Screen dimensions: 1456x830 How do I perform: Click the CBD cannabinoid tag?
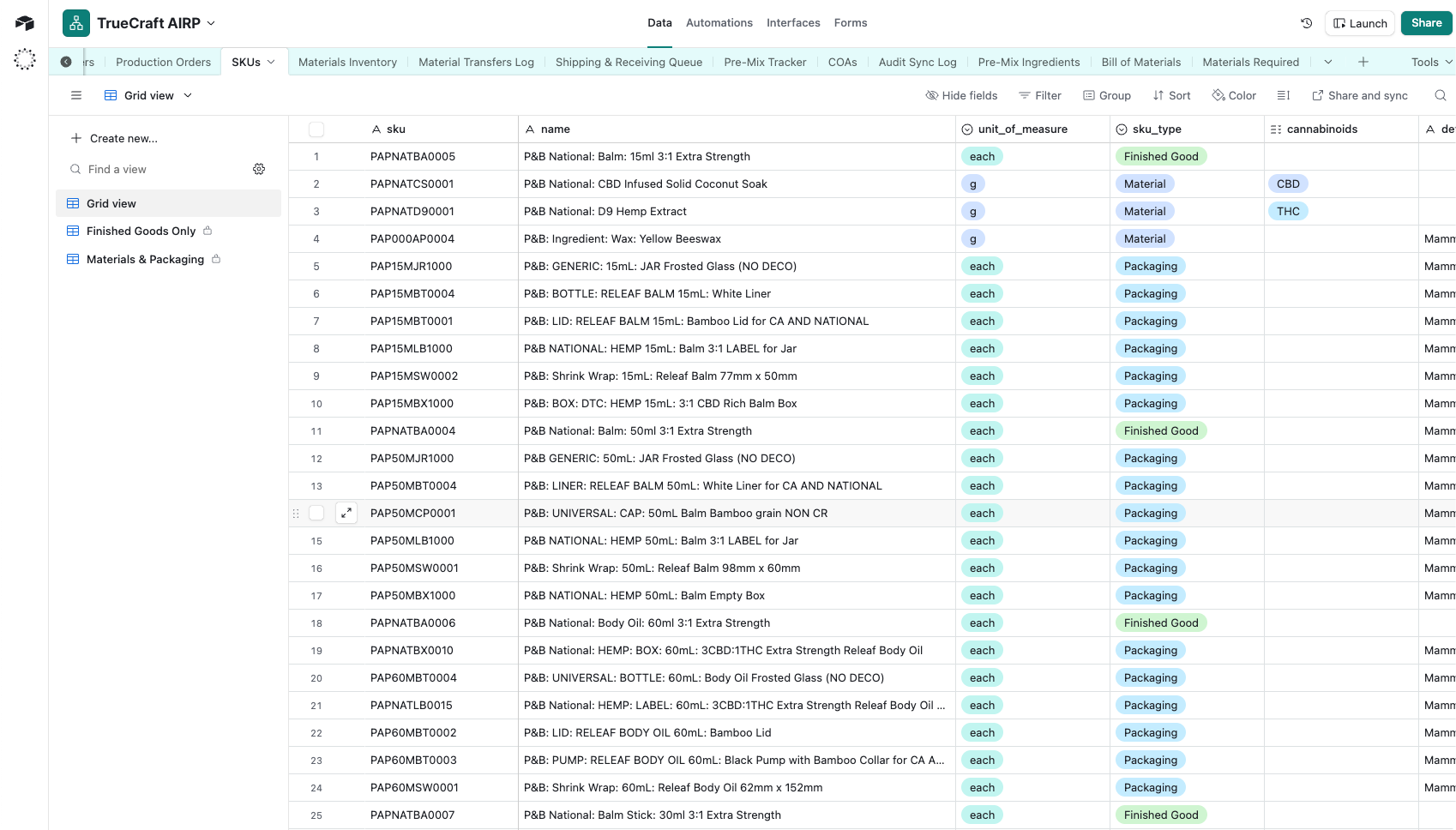point(1288,183)
